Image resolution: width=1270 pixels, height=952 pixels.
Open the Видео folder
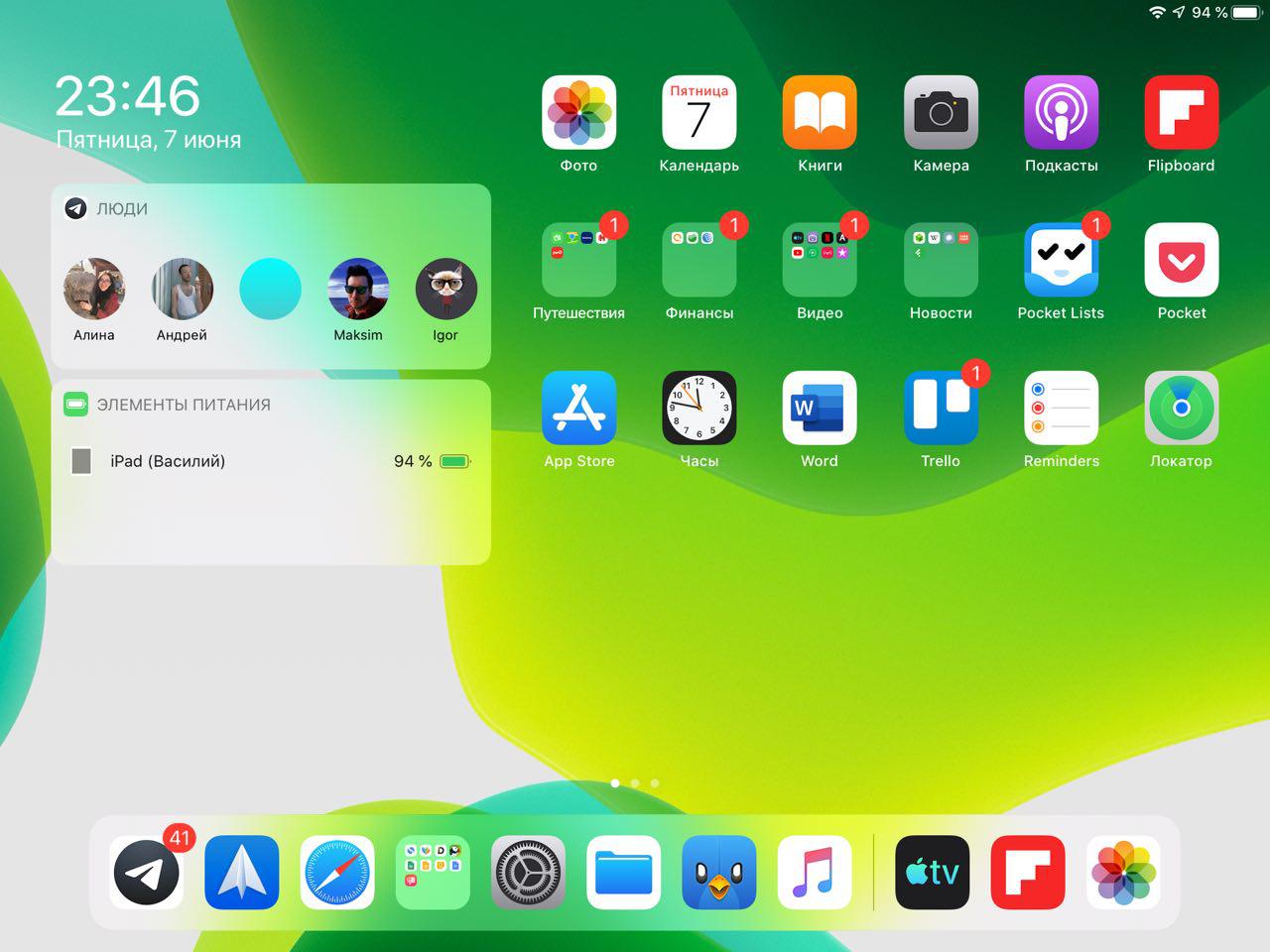[x=820, y=260]
